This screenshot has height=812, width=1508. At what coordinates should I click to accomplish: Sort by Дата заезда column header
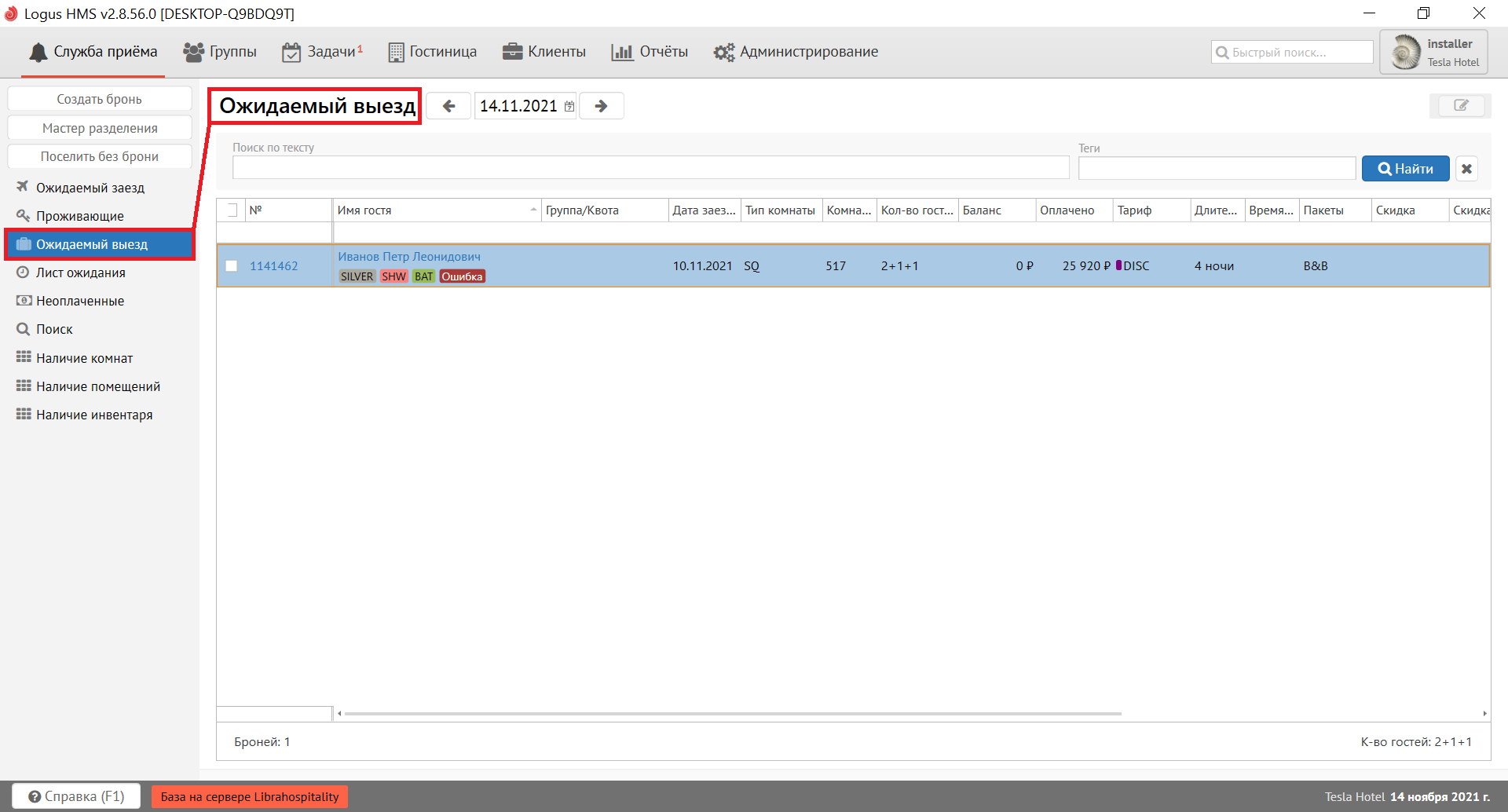coord(704,210)
